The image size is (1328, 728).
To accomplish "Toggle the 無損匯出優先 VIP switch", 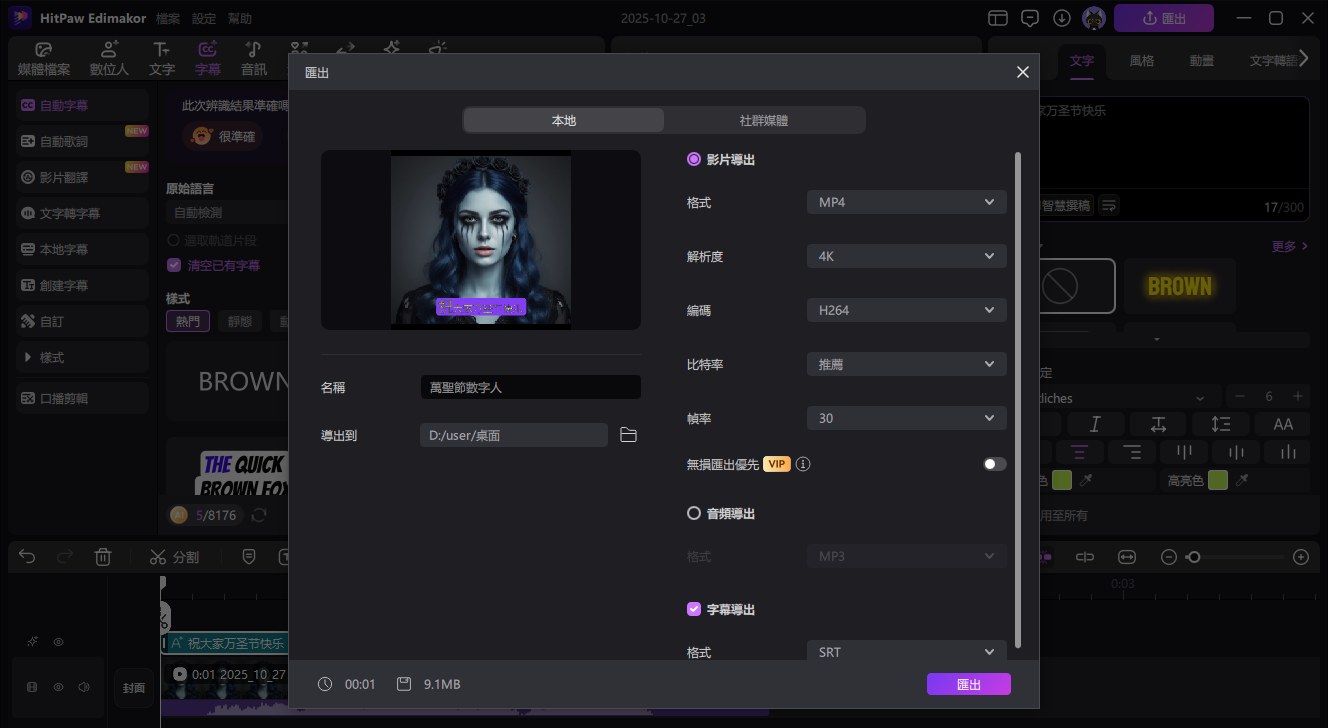I will [x=993, y=464].
